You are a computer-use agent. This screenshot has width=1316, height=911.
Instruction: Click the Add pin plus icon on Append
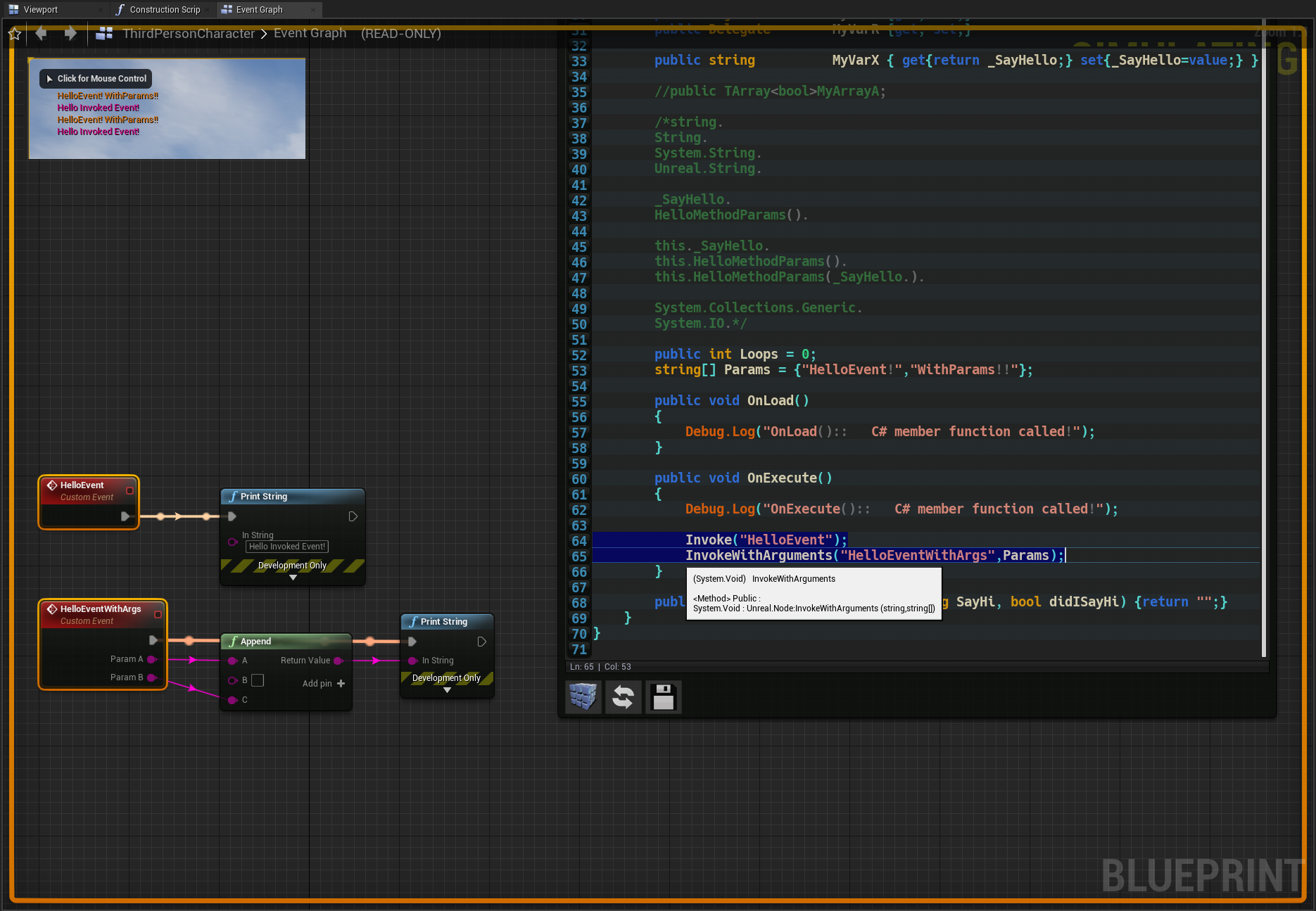click(x=341, y=683)
